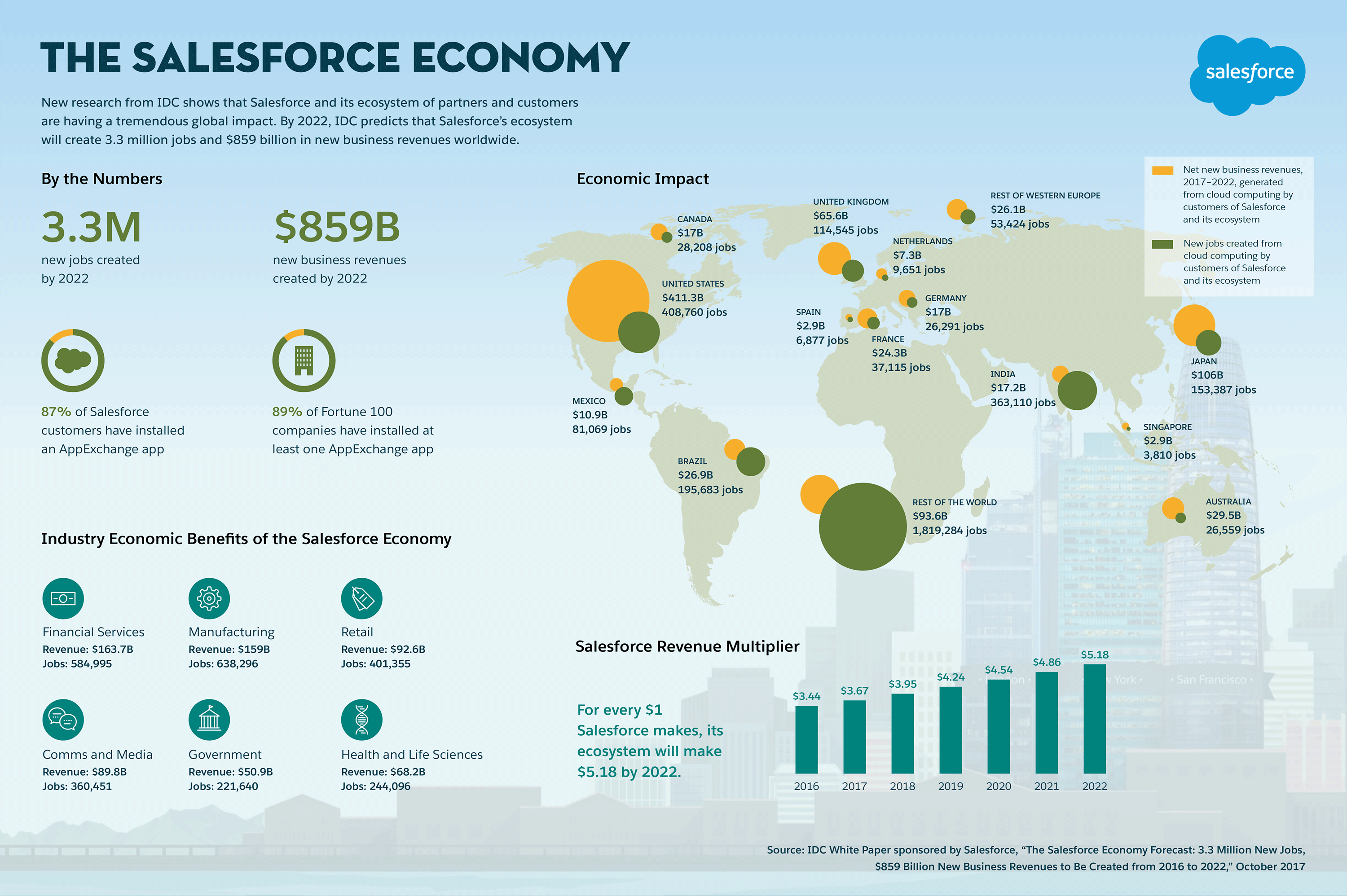Click the Japan green jobs bubble
1347x896 pixels.
[x=1209, y=343]
